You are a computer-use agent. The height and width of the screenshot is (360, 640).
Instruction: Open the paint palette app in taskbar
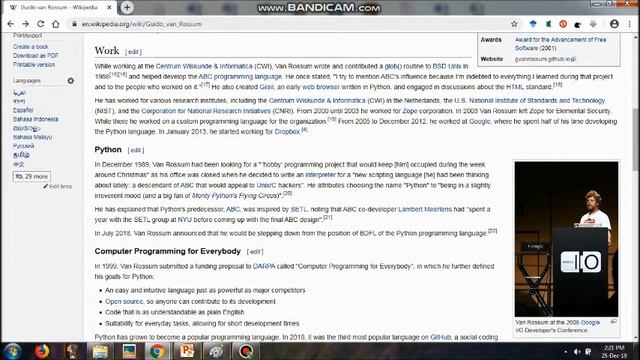point(216,351)
